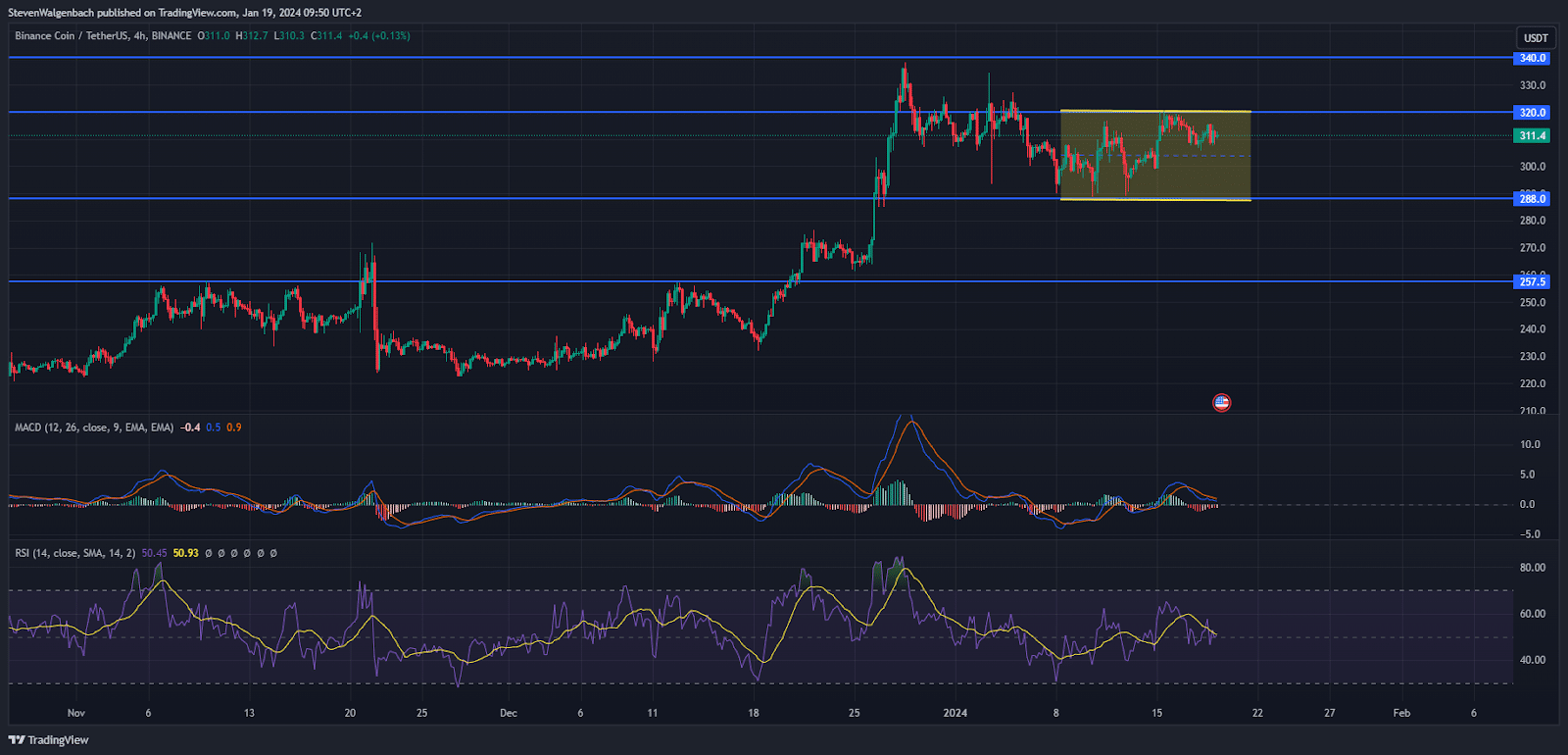Click the 40.00 RSI scale value
Screen dimensions: 1568x755
pyautogui.click(x=1533, y=660)
